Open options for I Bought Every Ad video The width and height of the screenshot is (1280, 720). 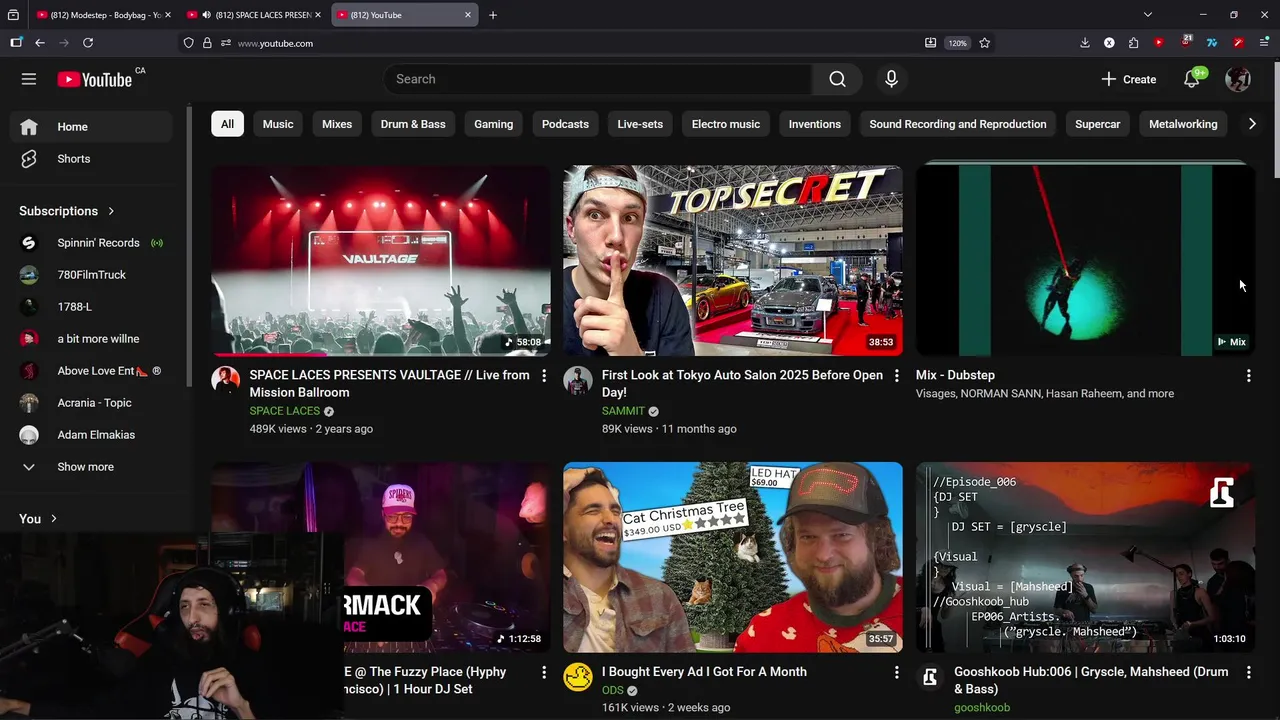tap(896, 672)
